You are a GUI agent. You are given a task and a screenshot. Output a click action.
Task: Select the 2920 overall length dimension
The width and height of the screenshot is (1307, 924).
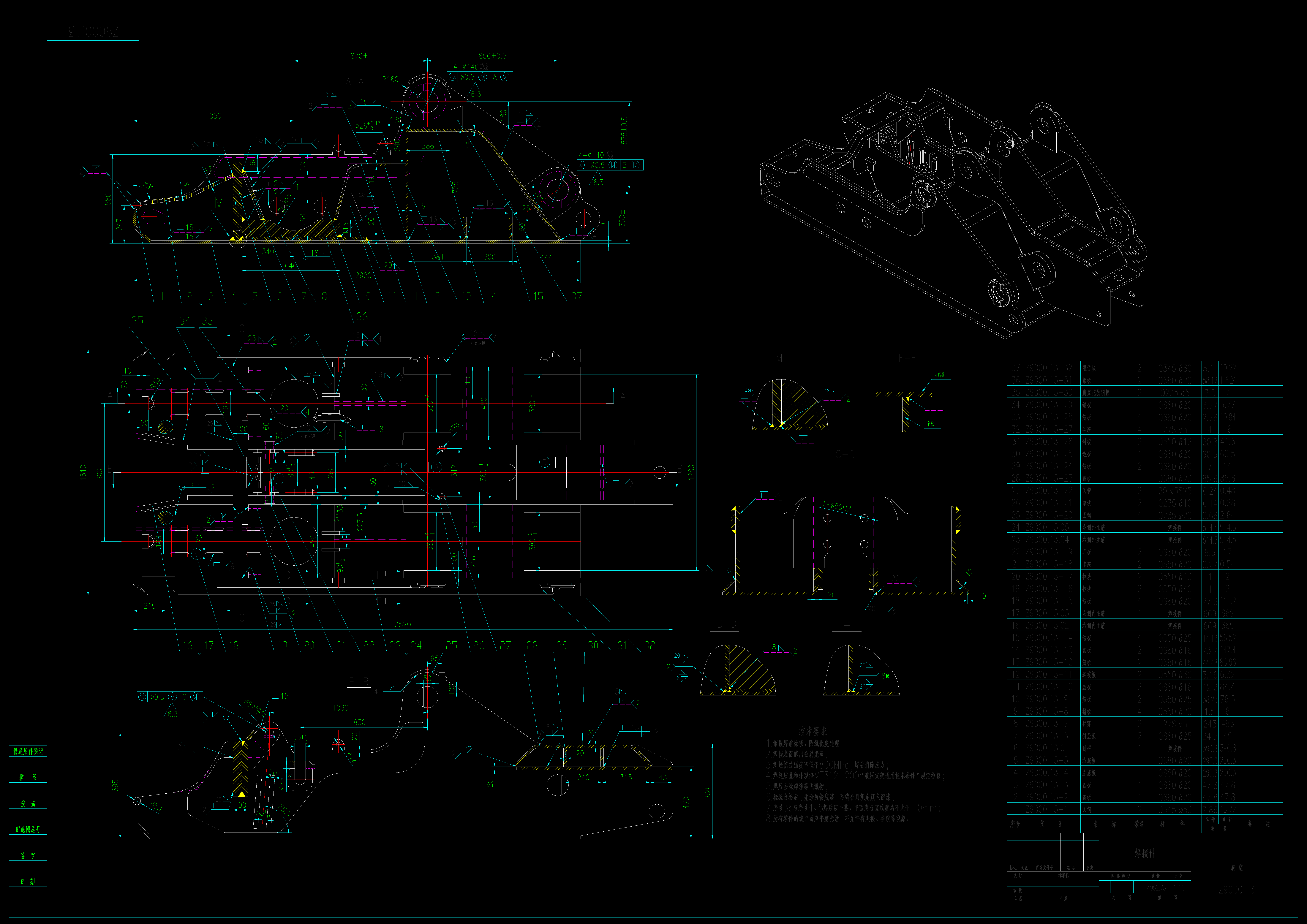pos(363,276)
